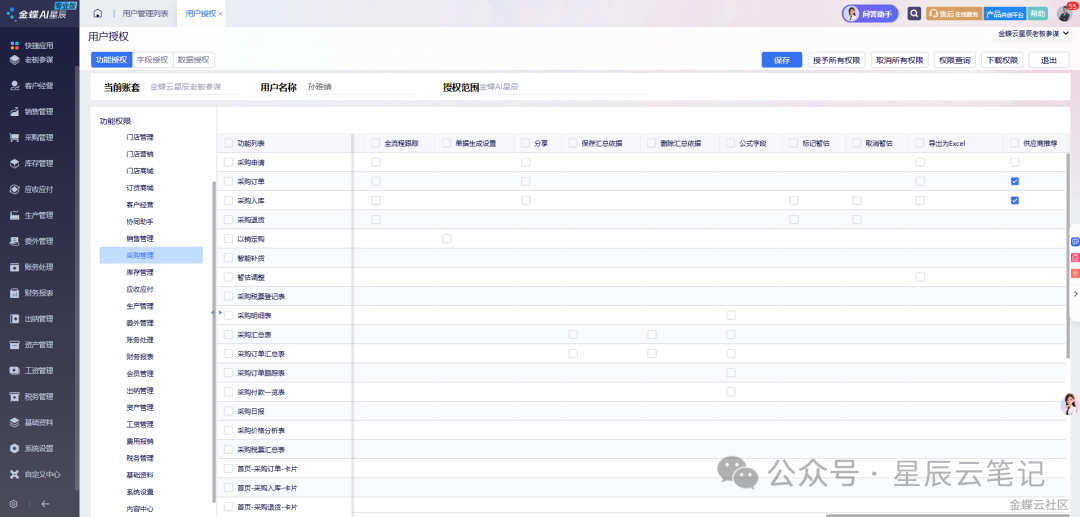The width and height of the screenshot is (1080, 517).
Task: Uncheck 供应商推荐 for 采购订单 row
Action: [x=1015, y=181]
